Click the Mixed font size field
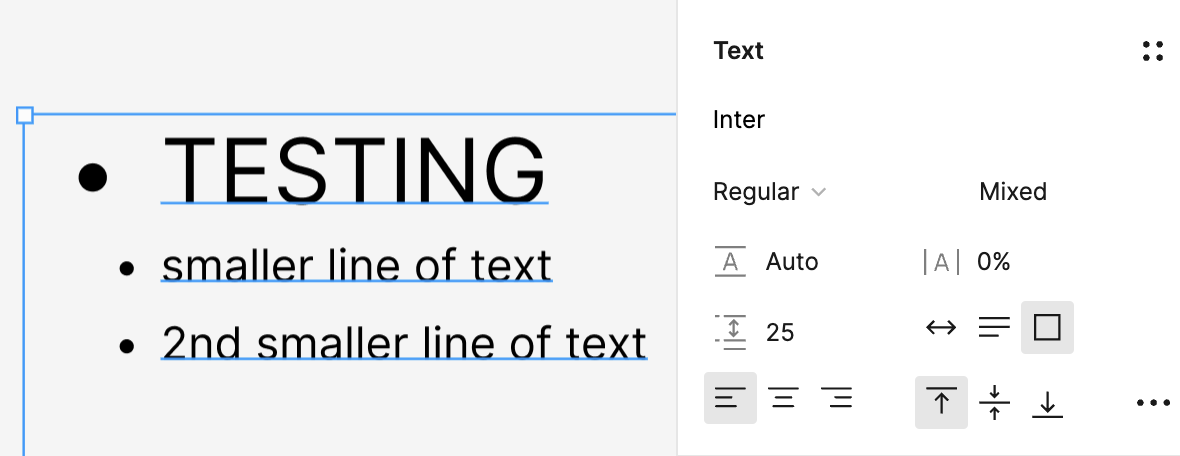Image resolution: width=1180 pixels, height=456 pixels. coord(1013,192)
